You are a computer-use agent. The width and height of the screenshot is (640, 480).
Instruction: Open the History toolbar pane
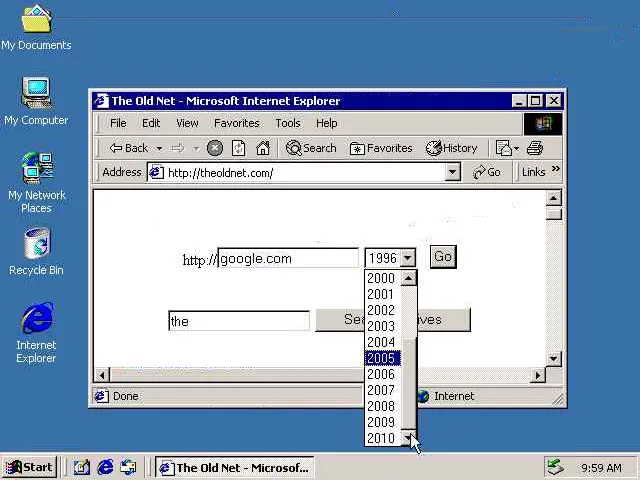(451, 148)
